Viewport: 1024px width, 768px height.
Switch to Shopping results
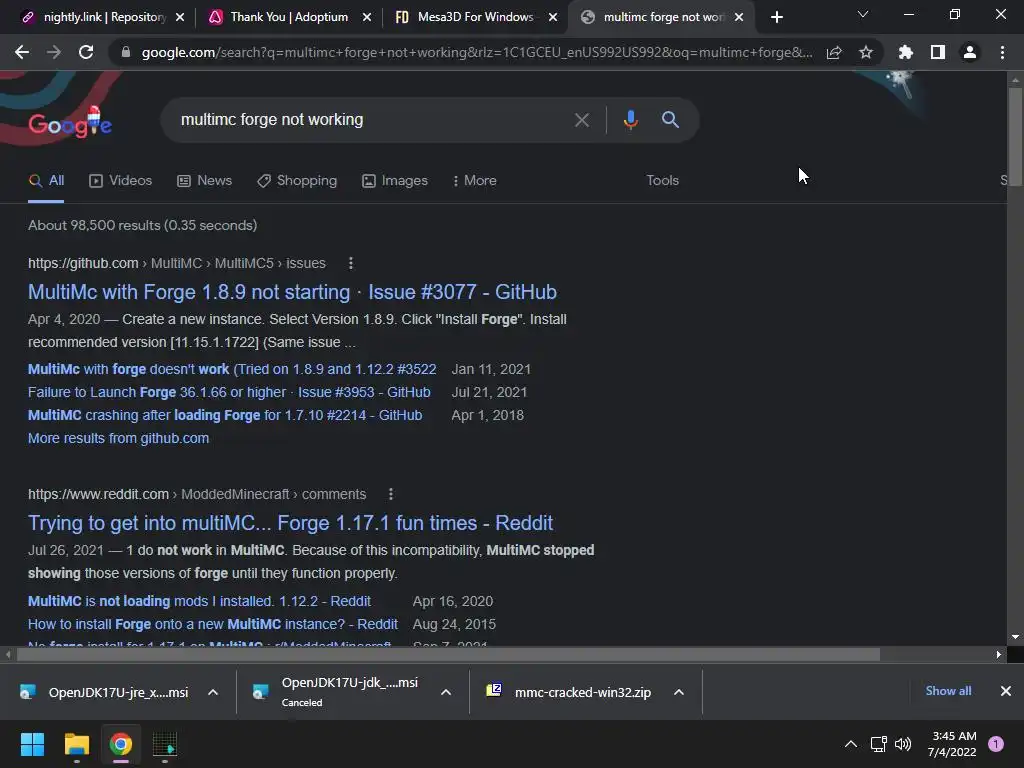click(x=297, y=181)
